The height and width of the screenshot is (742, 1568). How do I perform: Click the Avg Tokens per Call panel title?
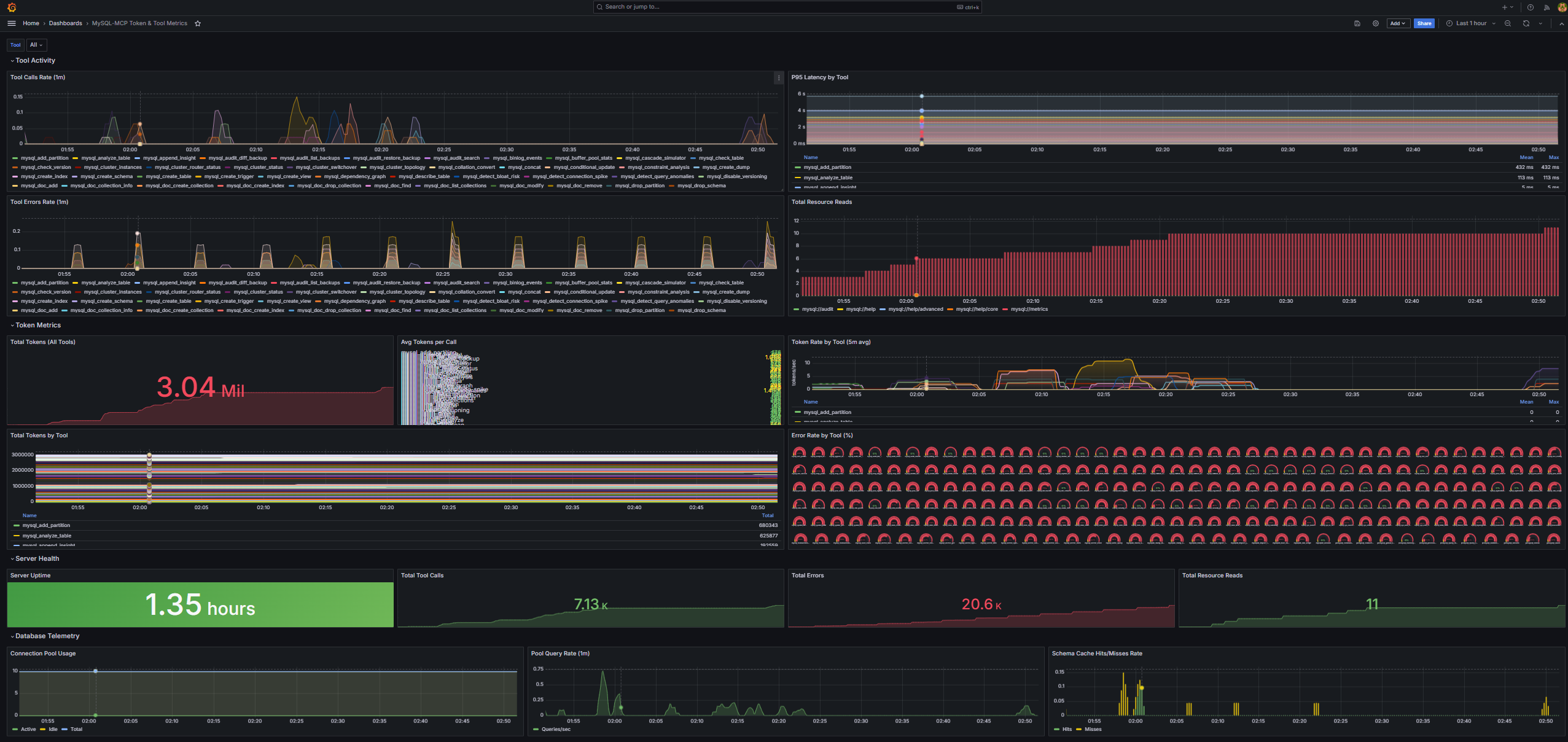(x=429, y=342)
